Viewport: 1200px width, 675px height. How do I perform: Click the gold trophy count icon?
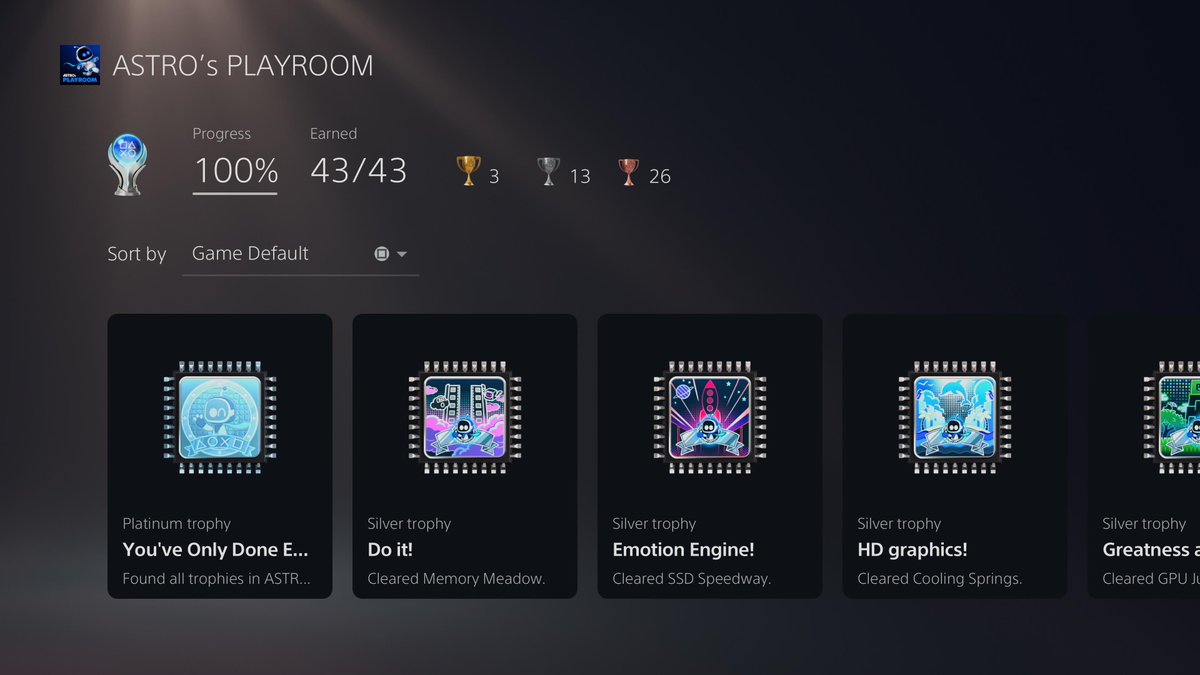pyautogui.click(x=467, y=172)
